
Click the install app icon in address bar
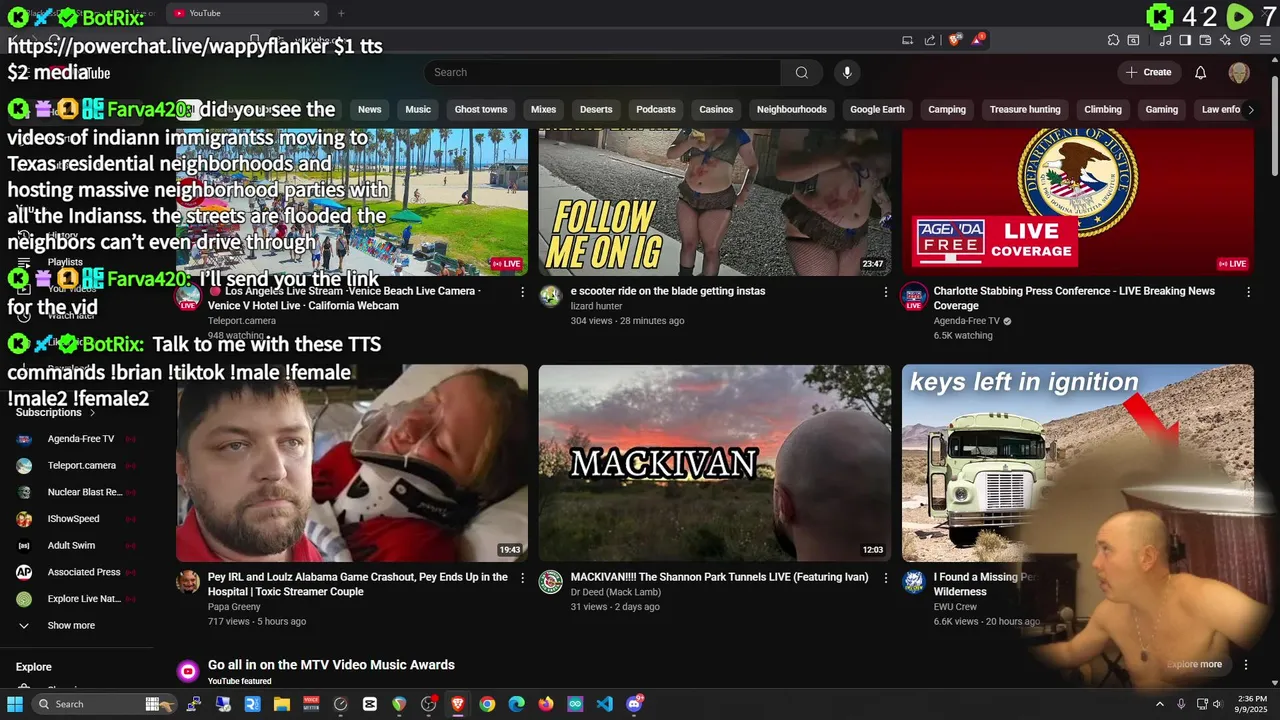point(907,40)
